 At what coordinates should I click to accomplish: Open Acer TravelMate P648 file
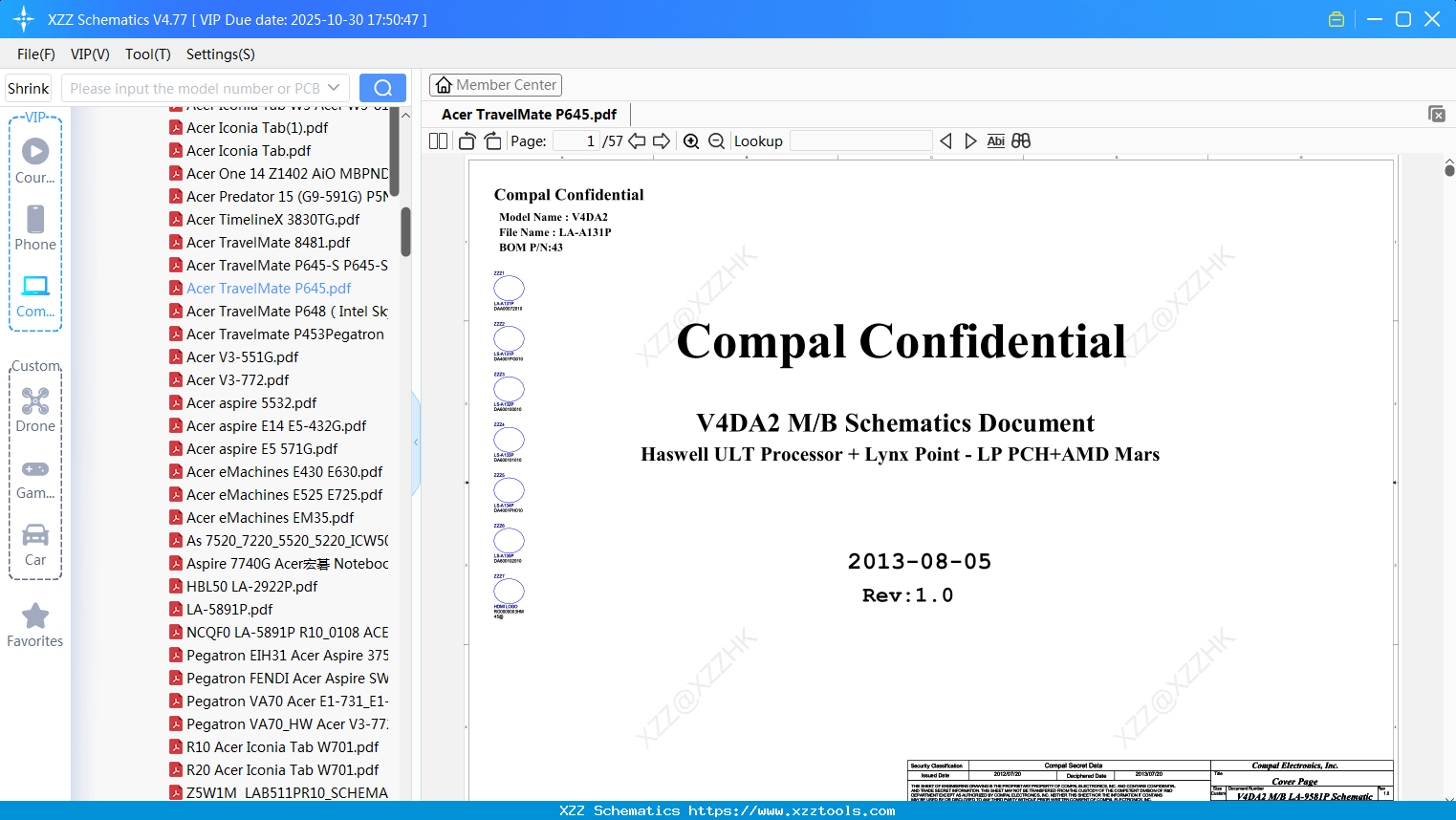[279, 312]
